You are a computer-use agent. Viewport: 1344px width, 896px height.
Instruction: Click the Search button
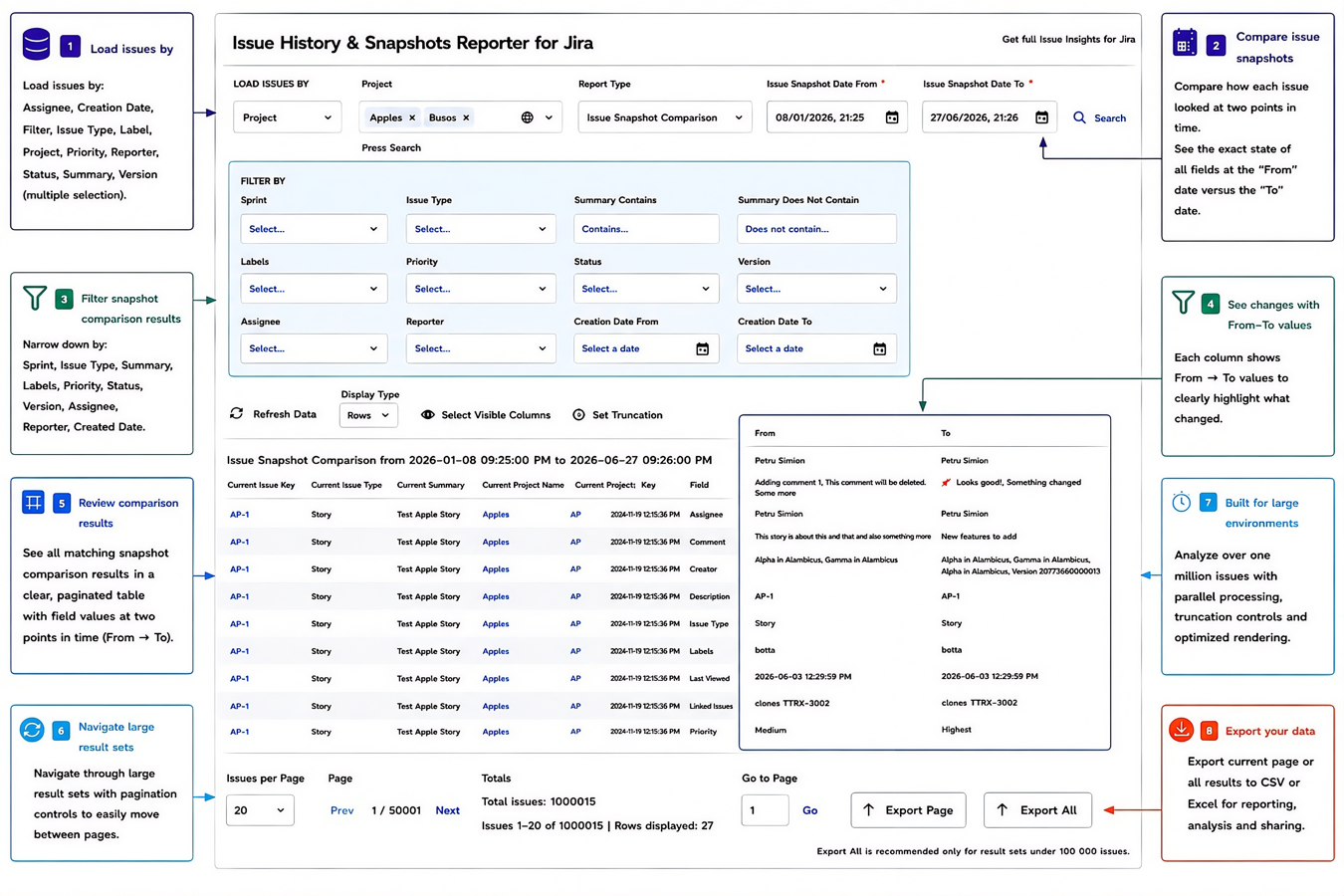tap(1099, 117)
